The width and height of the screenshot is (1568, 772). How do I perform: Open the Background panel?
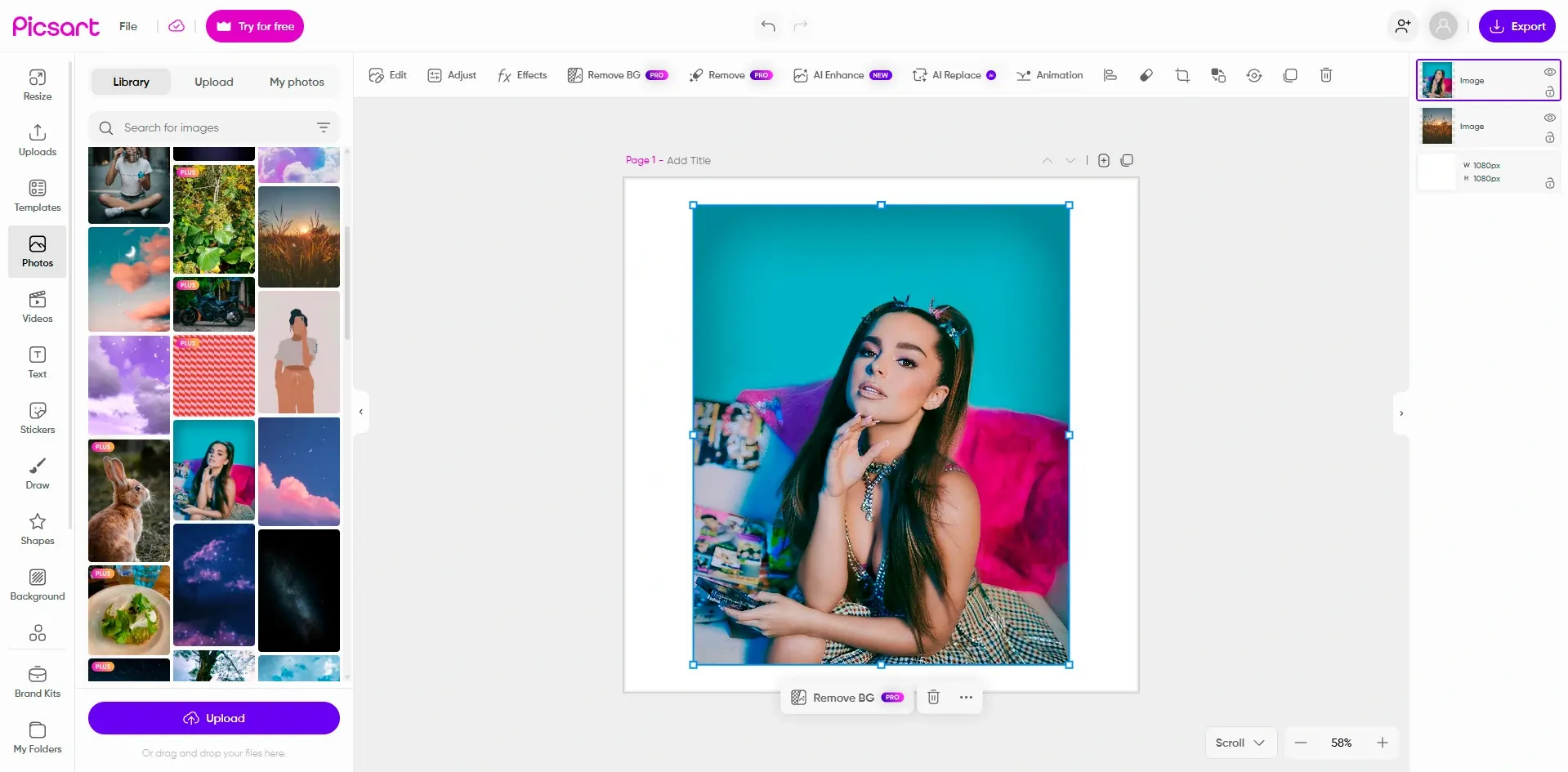coord(37,585)
